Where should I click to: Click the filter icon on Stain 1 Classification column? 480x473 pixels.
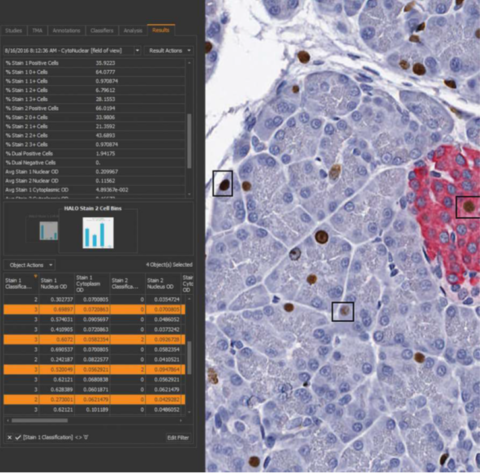[x=35, y=276]
